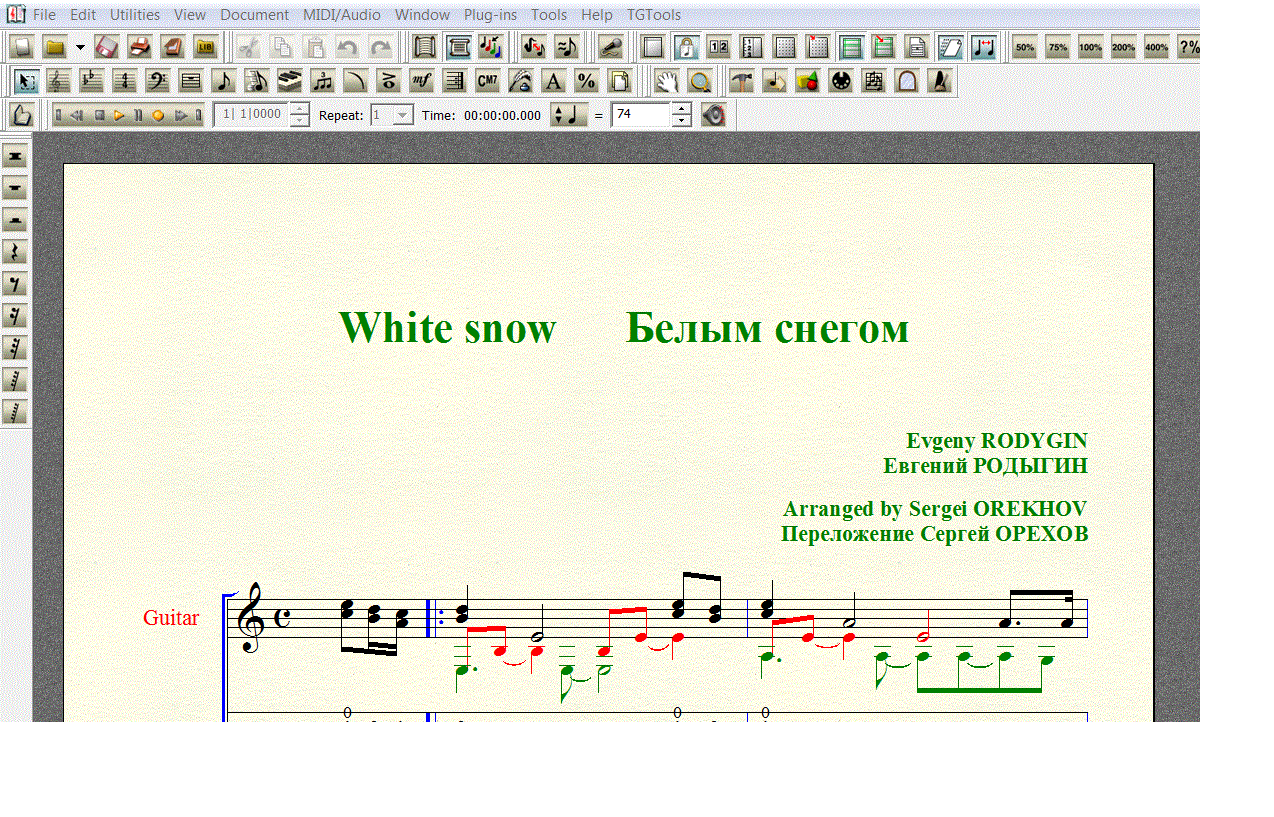Select the Expression tool marked mf
Viewport: 1274px width, 817px height.
pos(421,82)
